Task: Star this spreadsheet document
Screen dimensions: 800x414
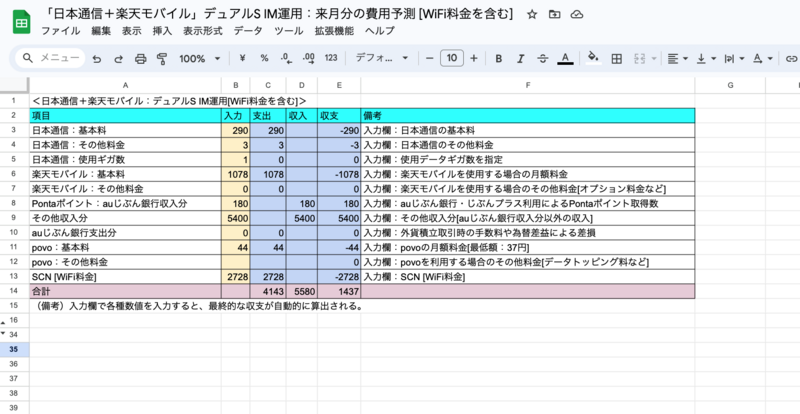Action: [532, 14]
